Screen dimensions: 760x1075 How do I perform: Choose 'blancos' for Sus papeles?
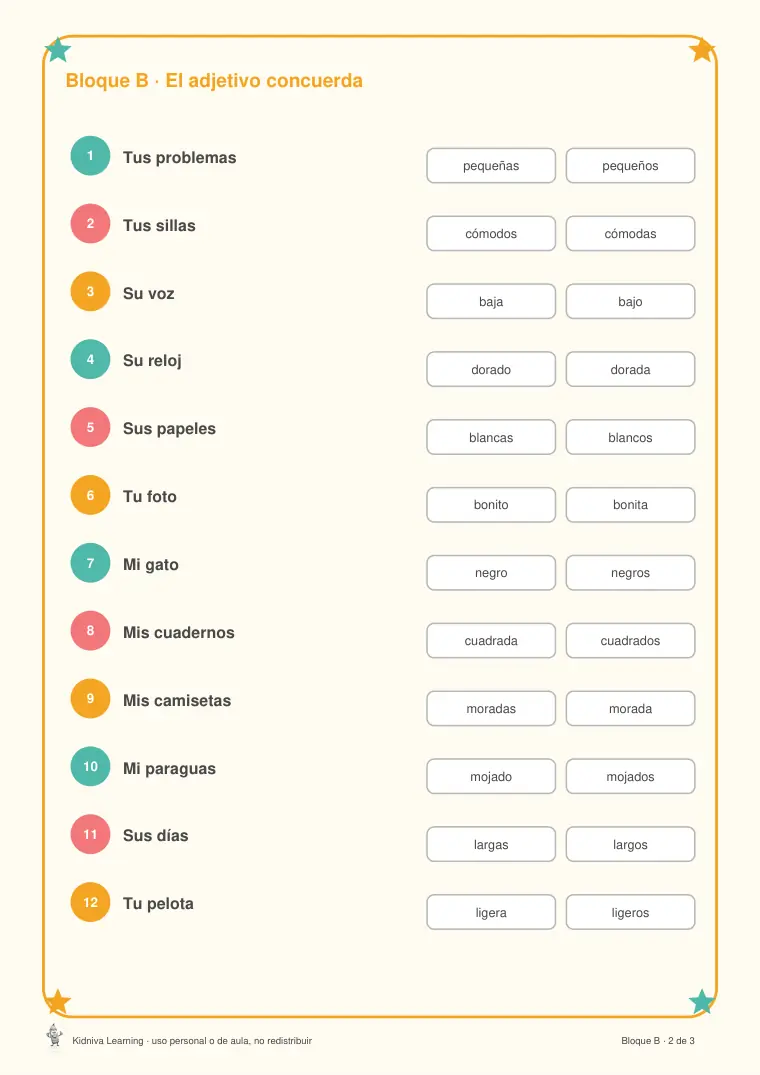click(630, 437)
